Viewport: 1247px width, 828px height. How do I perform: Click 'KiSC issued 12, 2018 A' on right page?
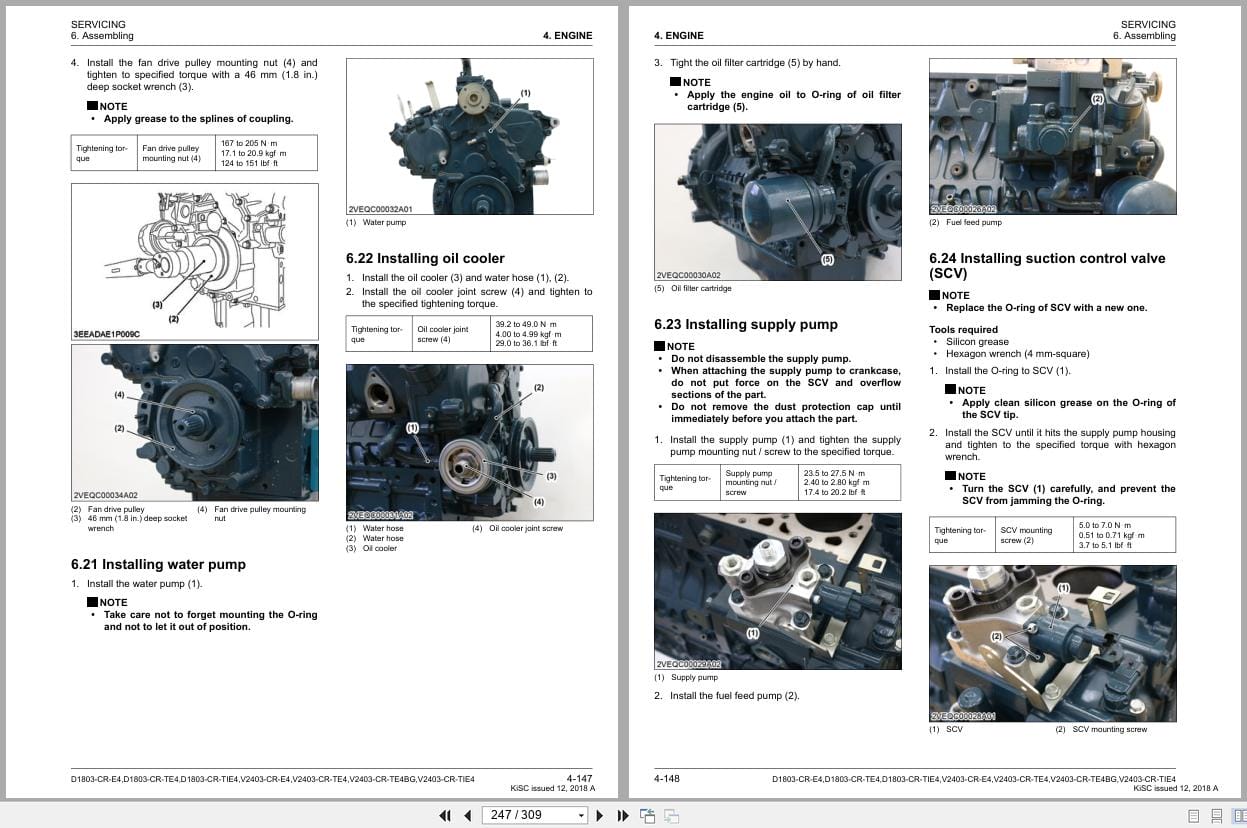pyautogui.click(x=1175, y=789)
